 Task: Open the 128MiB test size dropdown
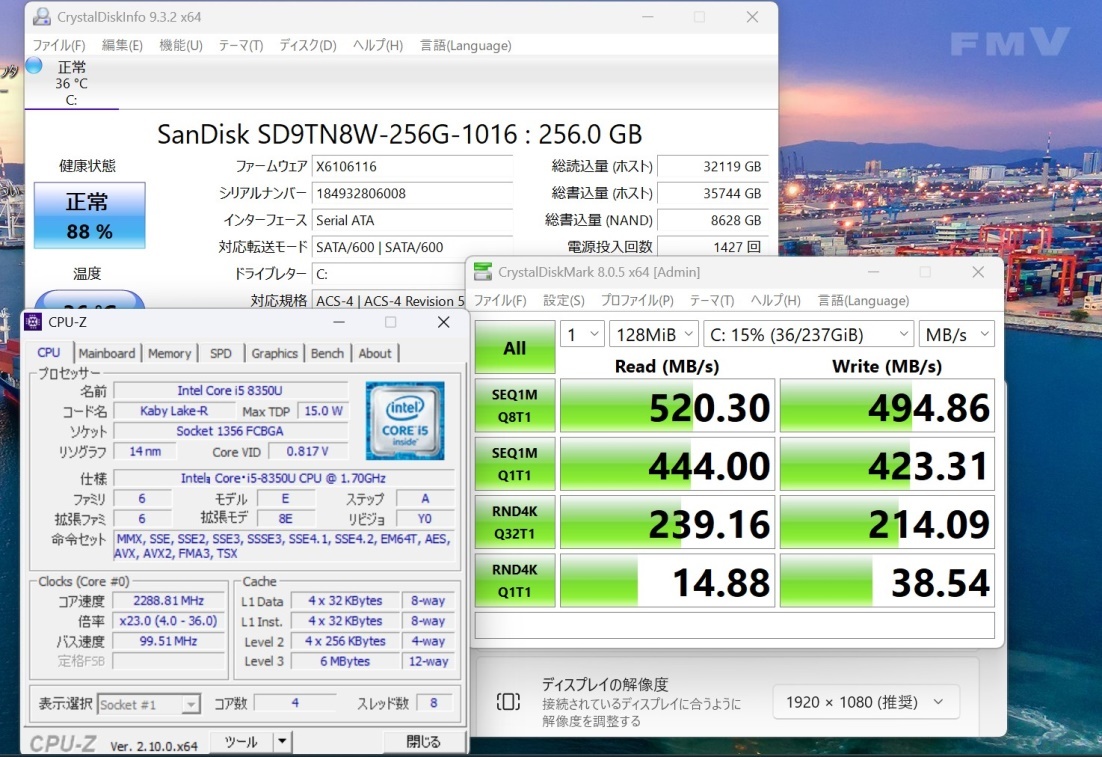[x=653, y=334]
